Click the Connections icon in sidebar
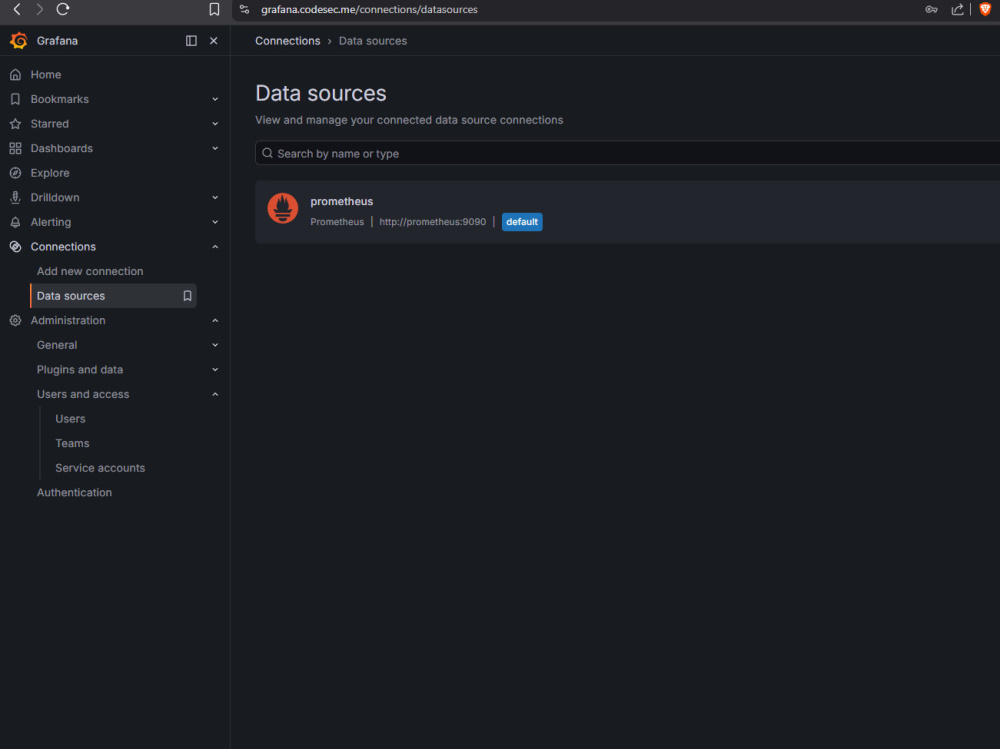1000x749 pixels. click(x=15, y=247)
